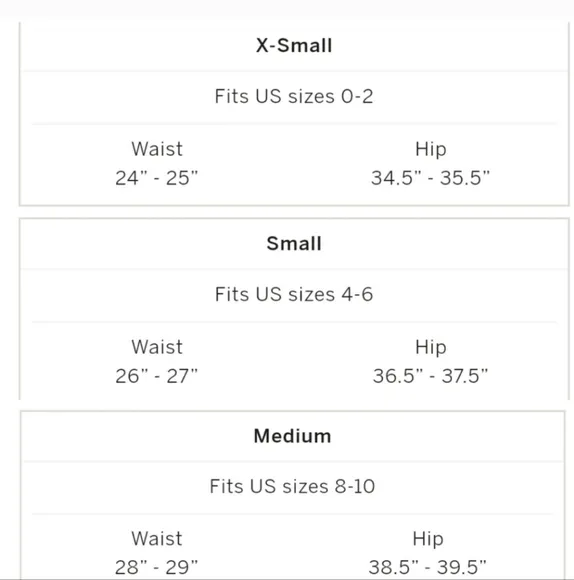
Task: Click Small waist value 26" - 27"
Action: click(157, 376)
